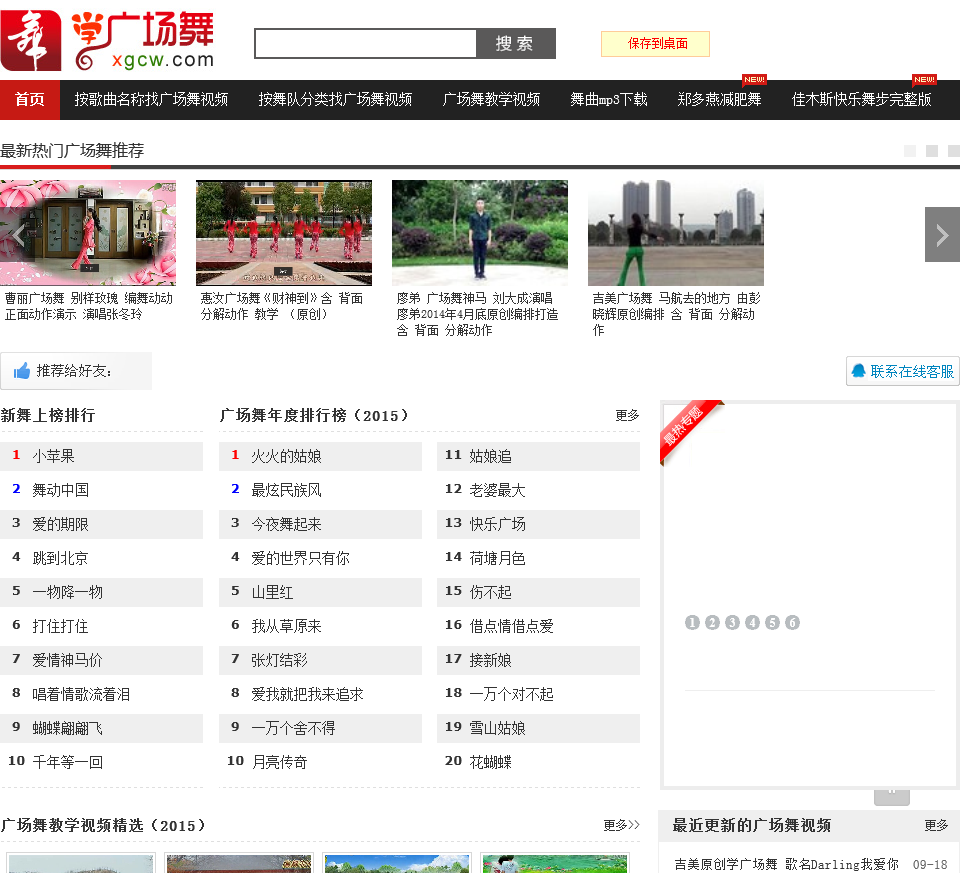Open 按歌曲名称找广场舞视频 menu item
This screenshot has width=960, height=873.
coord(151,99)
